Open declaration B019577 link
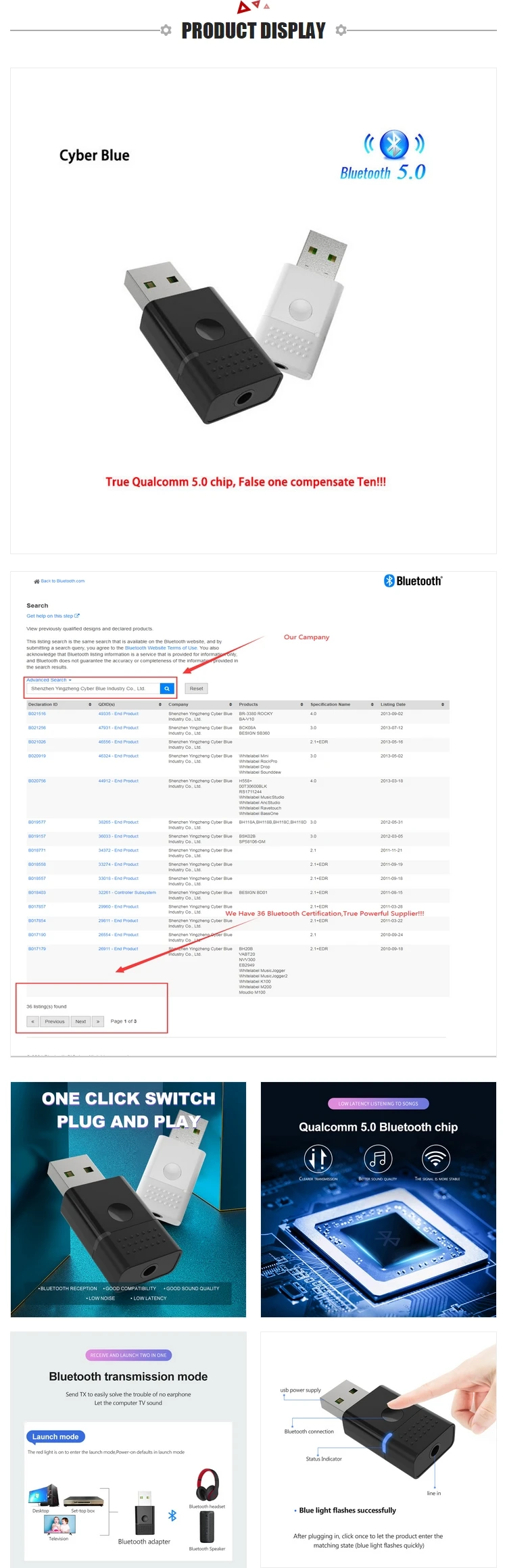507x1568 pixels. [37, 823]
